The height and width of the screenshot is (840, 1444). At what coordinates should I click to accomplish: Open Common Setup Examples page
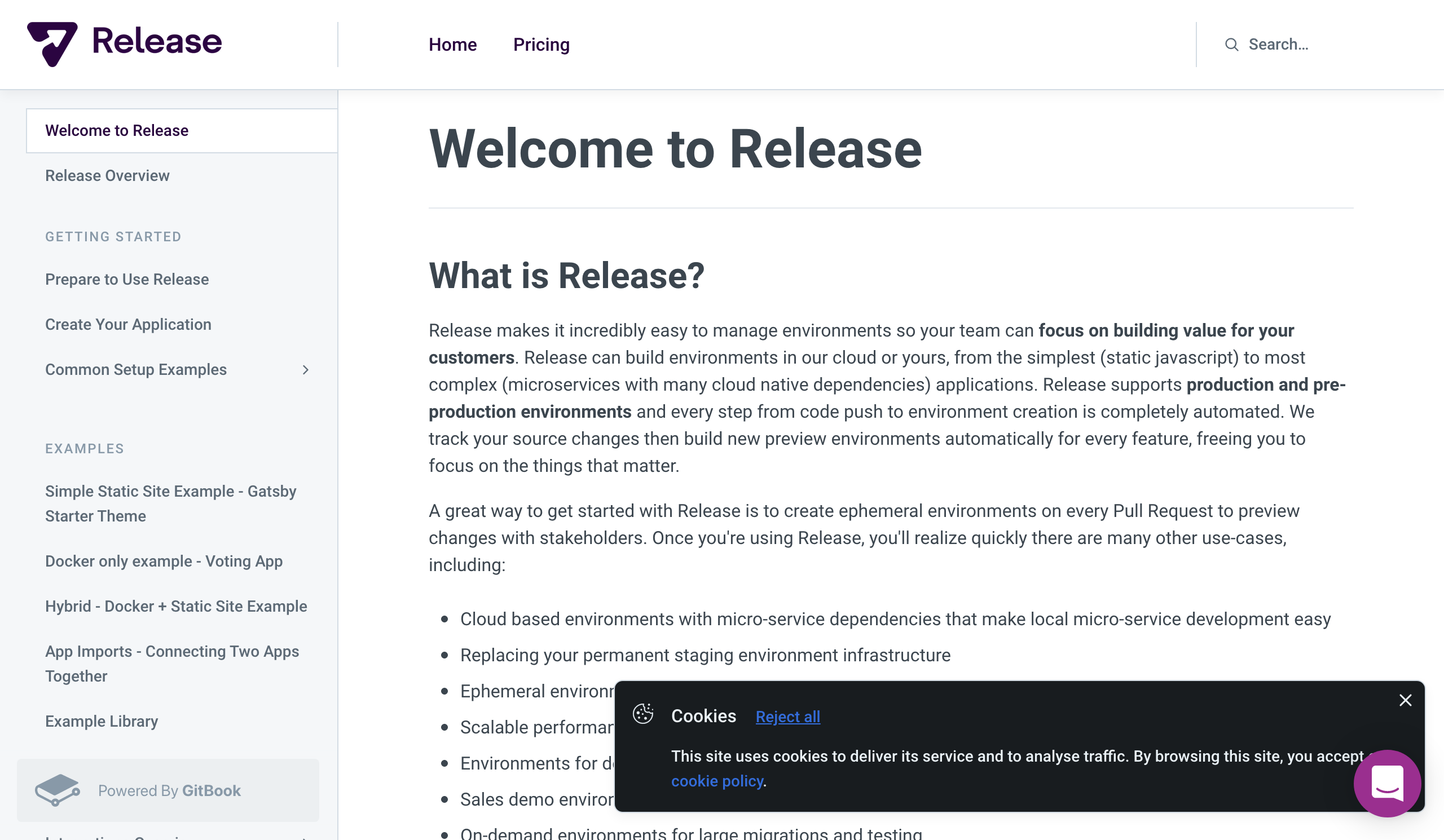136,370
